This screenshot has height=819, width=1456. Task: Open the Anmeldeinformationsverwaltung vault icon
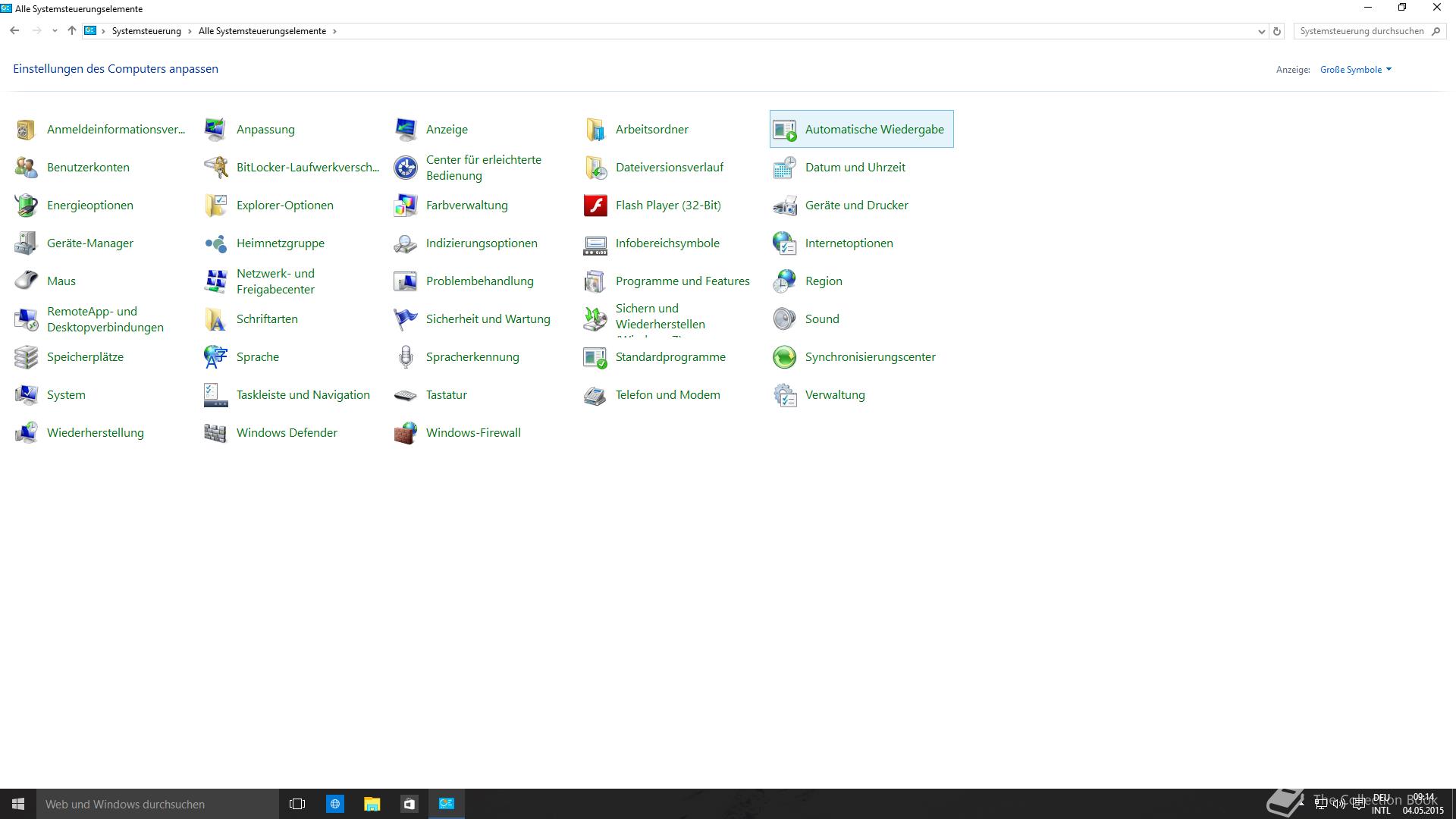[x=26, y=130]
